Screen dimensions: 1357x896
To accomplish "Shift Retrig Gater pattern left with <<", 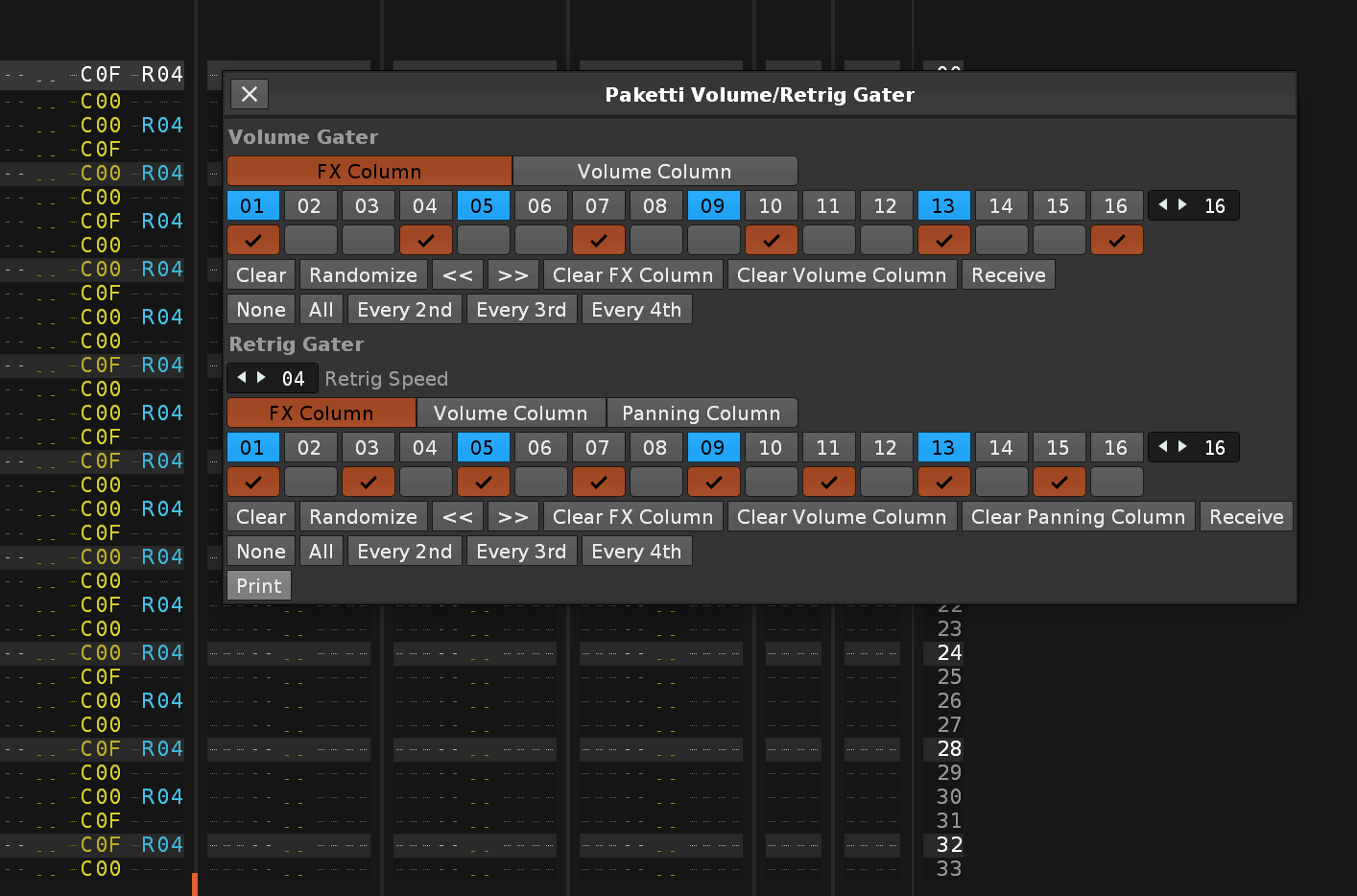I will click(x=458, y=517).
